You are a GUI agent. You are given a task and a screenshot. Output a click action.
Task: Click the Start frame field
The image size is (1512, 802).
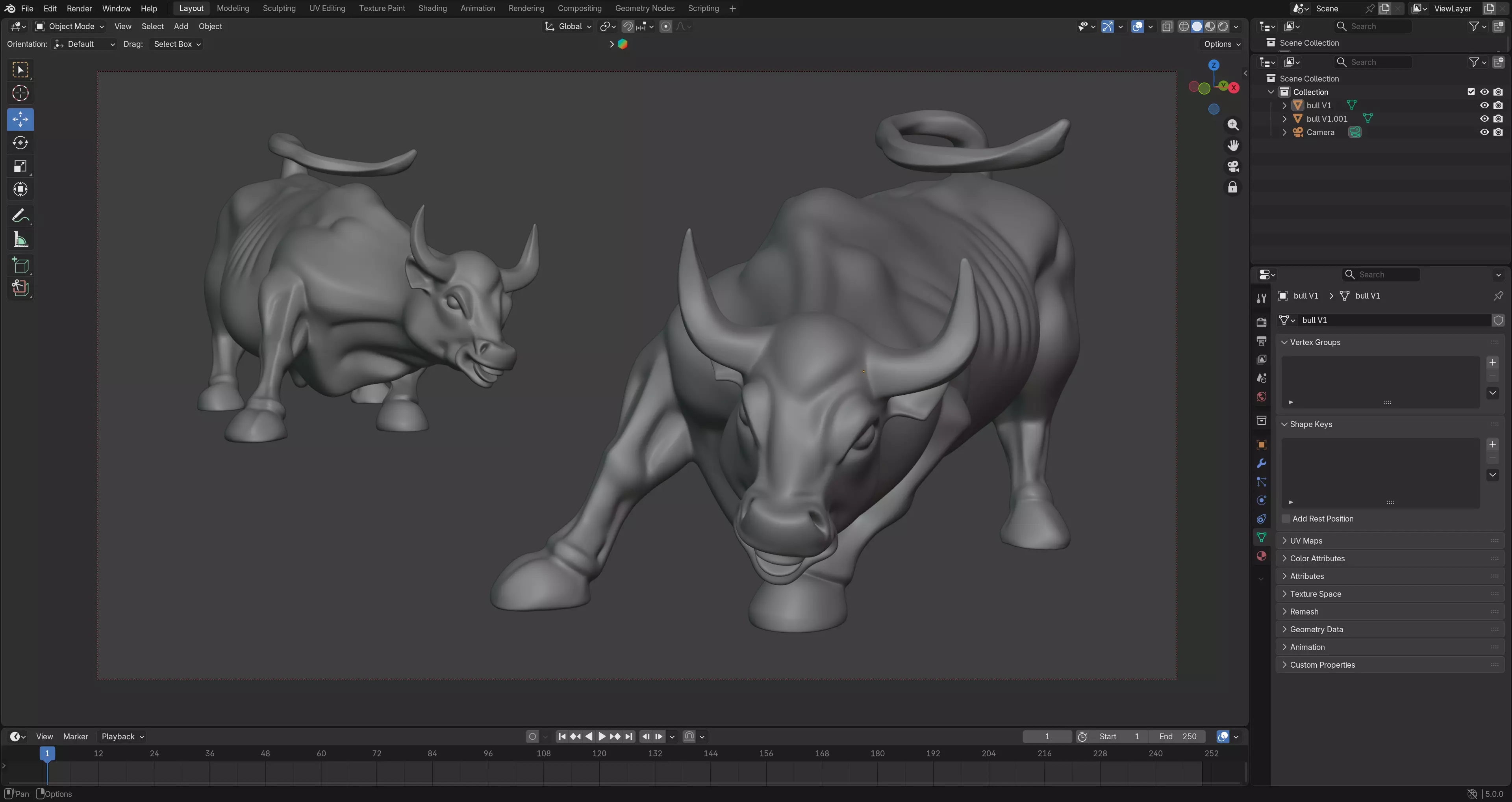[x=1119, y=736]
